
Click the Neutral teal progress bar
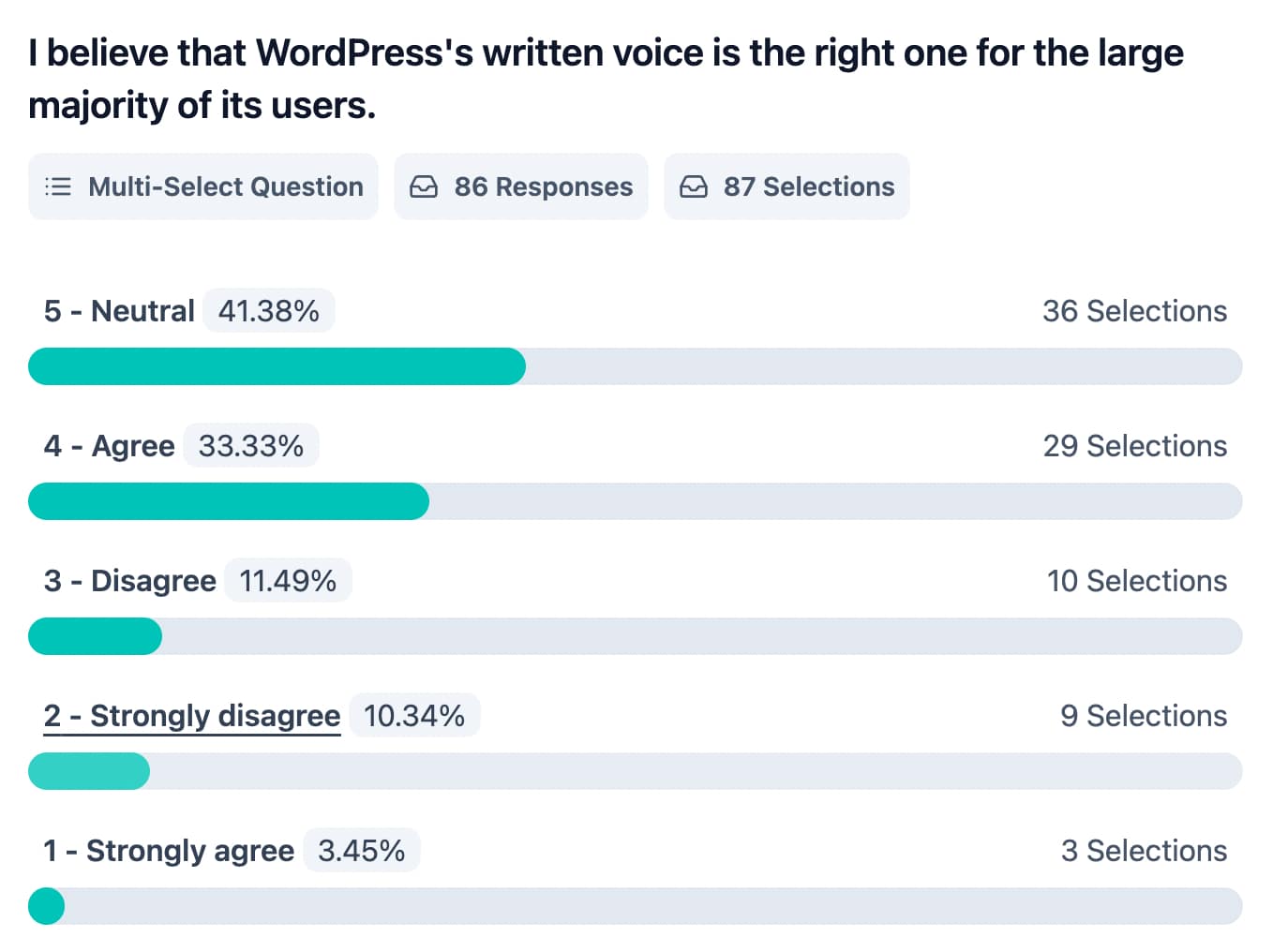coord(277,366)
